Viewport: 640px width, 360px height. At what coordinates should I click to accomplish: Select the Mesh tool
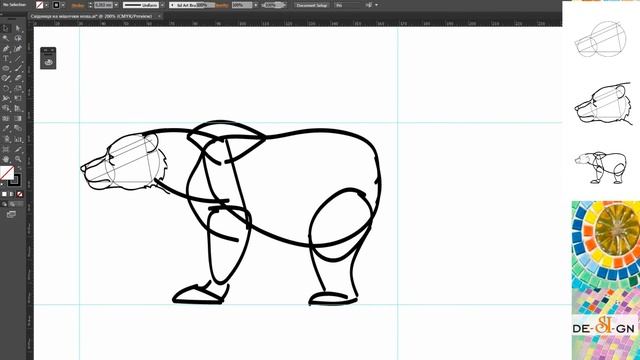6,119
